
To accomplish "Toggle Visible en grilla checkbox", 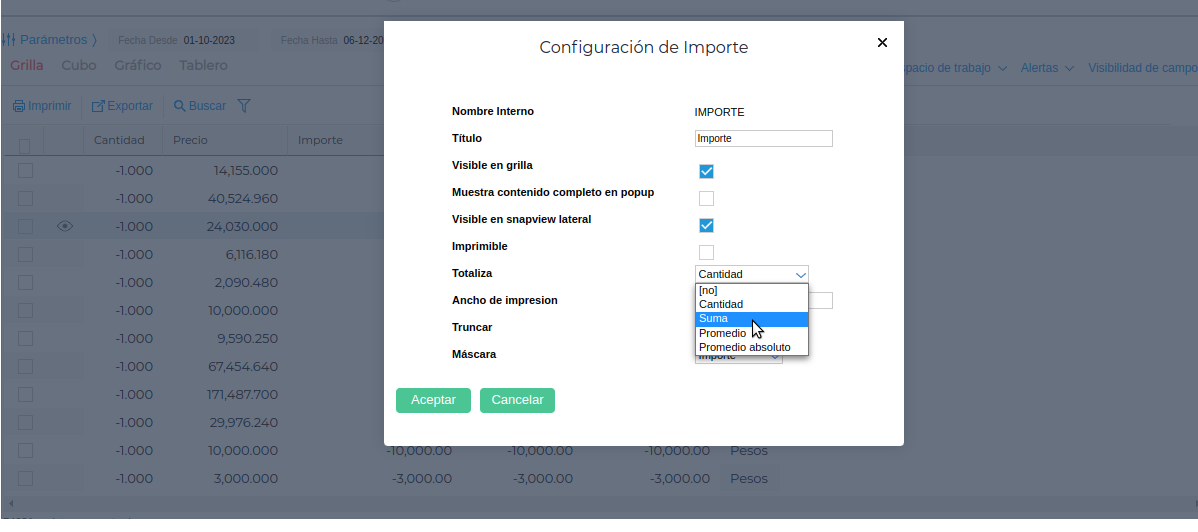I will coord(706,171).
